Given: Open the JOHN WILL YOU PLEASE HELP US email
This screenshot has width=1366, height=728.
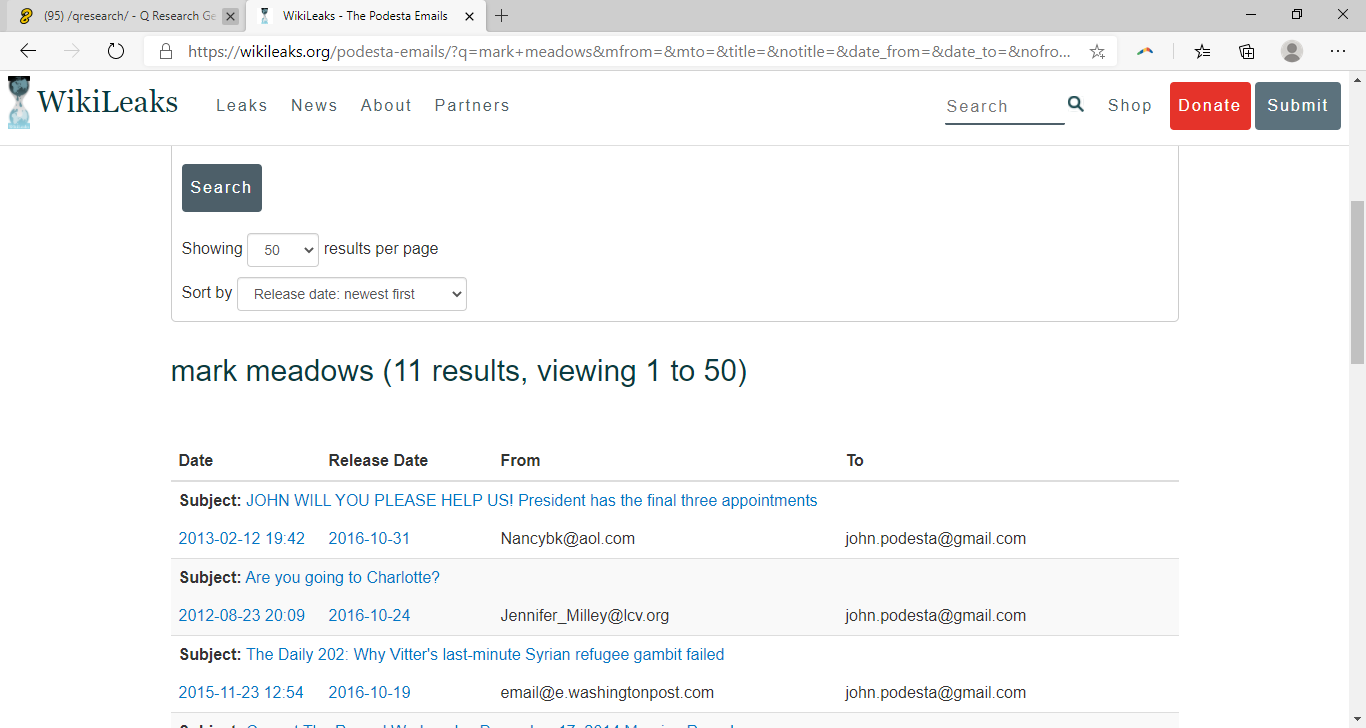Looking at the screenshot, I should pos(531,500).
